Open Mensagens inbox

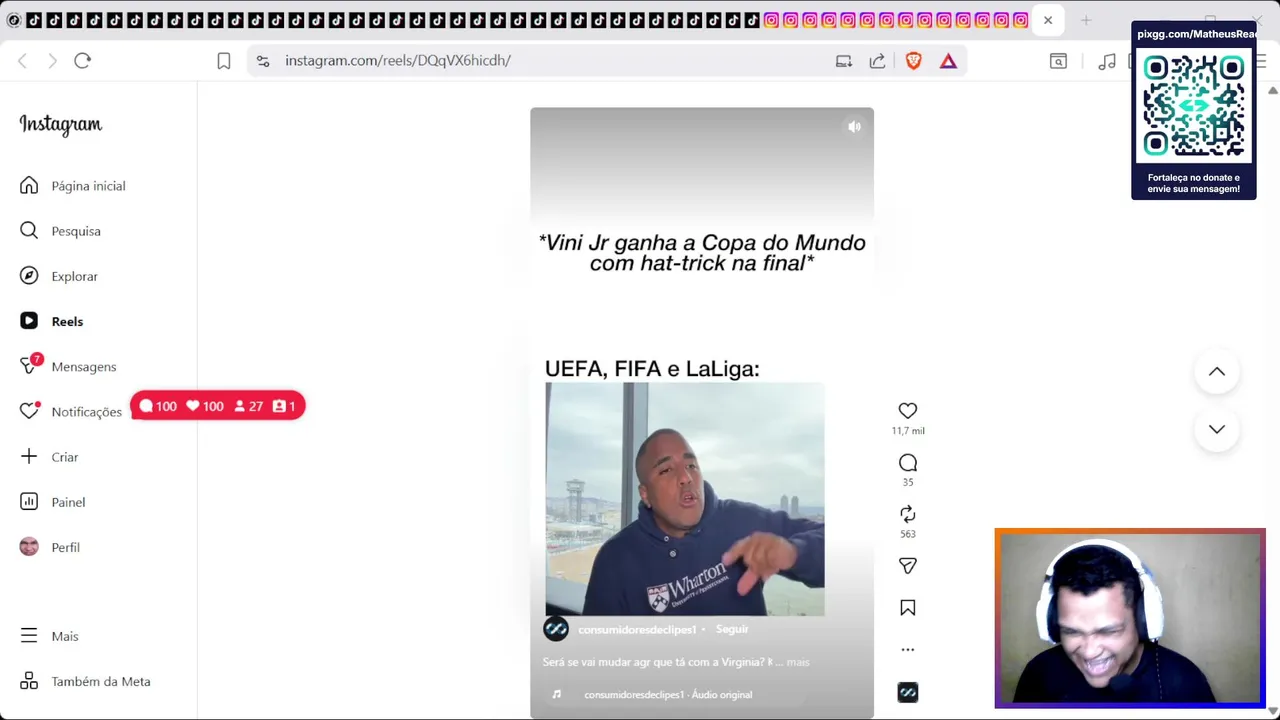tap(68, 366)
